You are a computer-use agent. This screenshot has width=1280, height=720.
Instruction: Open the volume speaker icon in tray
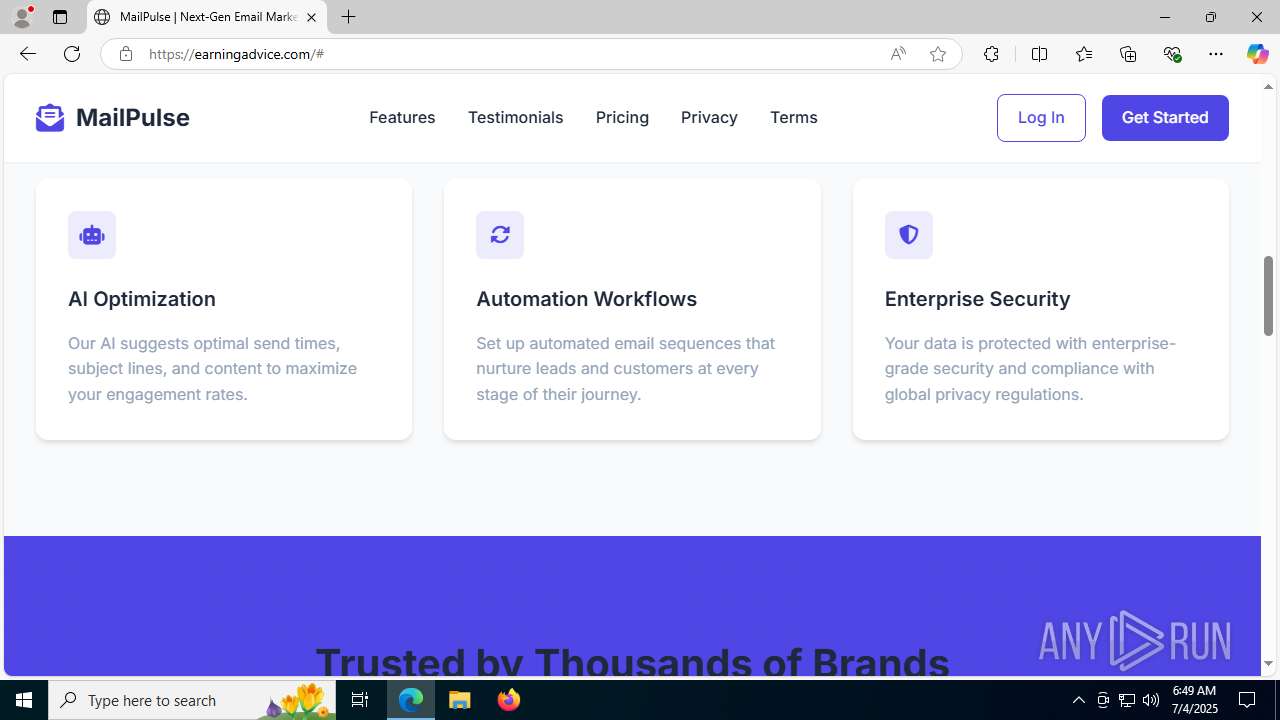point(1151,700)
